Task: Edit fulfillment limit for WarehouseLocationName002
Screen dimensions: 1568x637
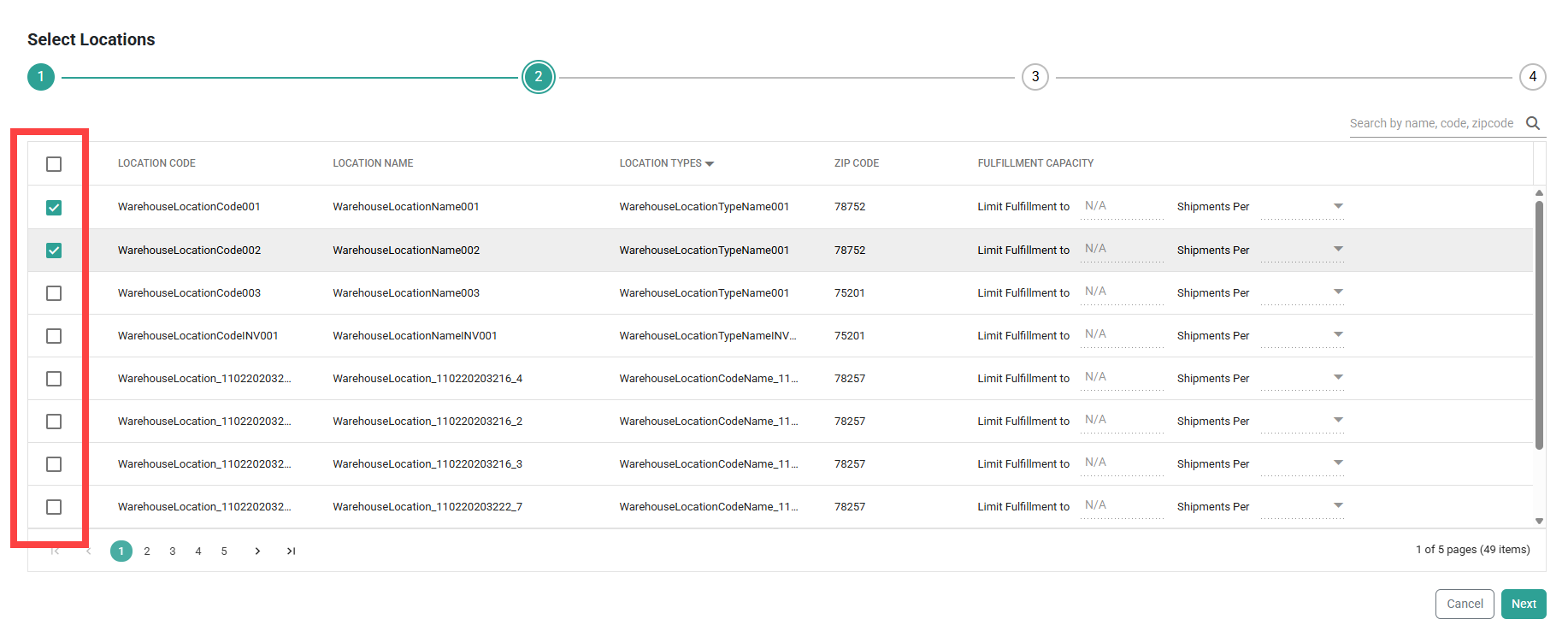Action: click(x=1122, y=249)
